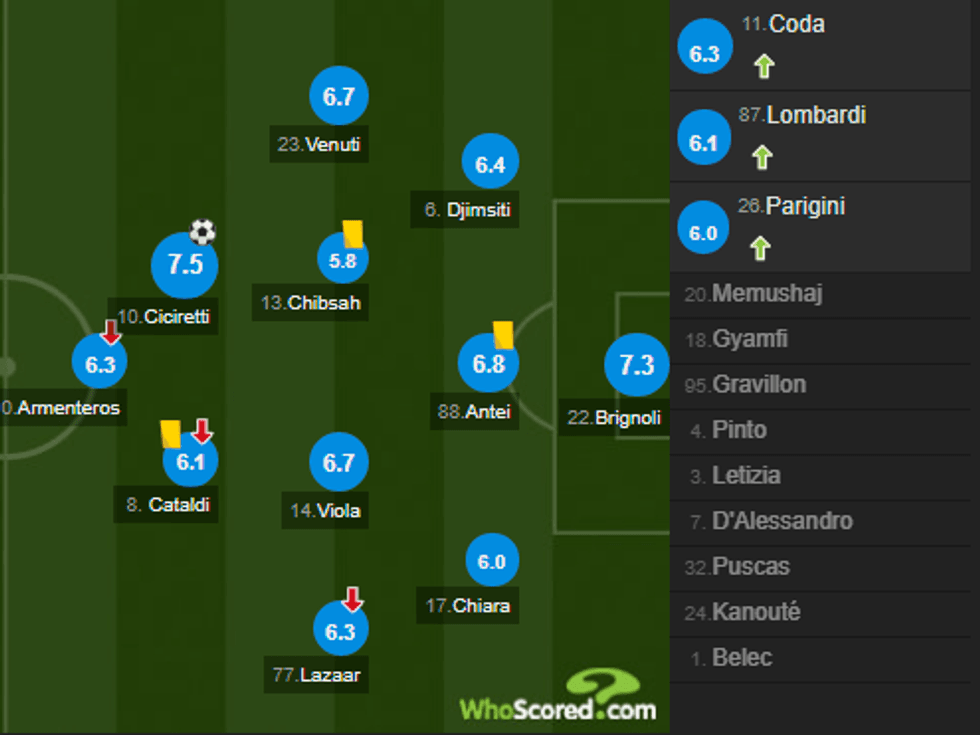Open Venuti's 6.7 rating bubble

[x=338, y=96]
